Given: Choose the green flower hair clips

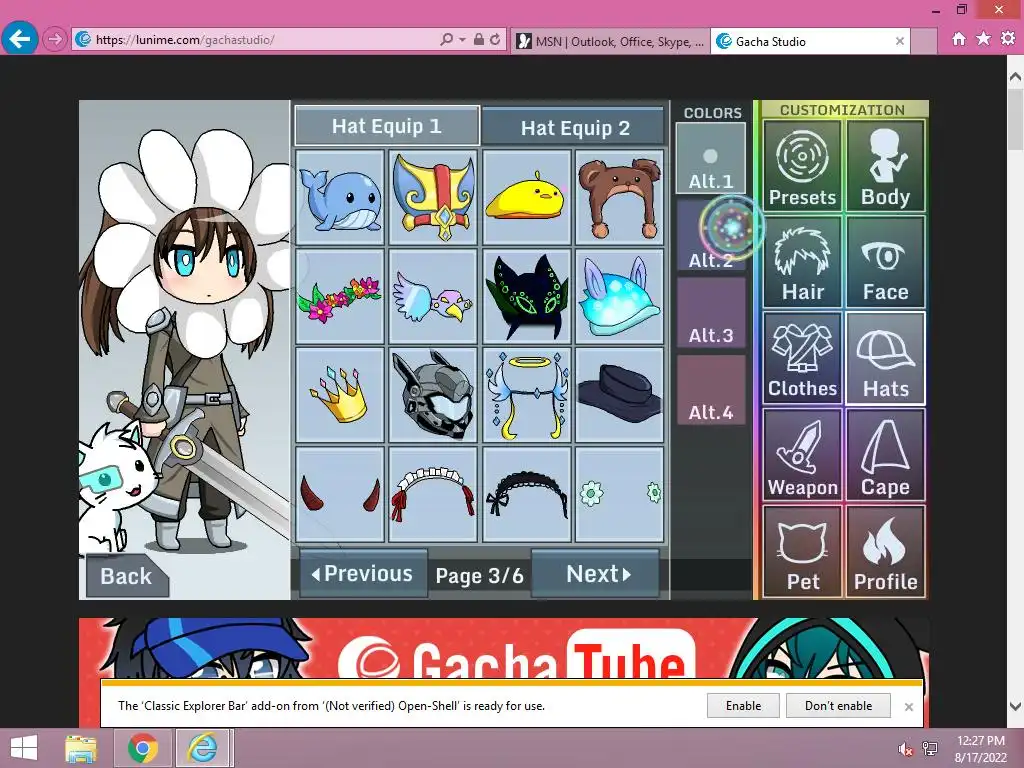Looking at the screenshot, I should (620, 494).
